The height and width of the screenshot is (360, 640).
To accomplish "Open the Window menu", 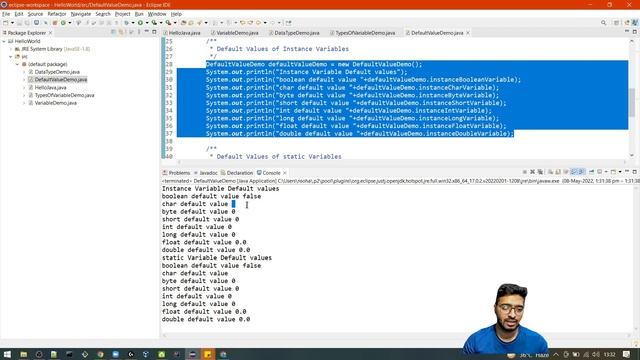I will click(x=157, y=14).
